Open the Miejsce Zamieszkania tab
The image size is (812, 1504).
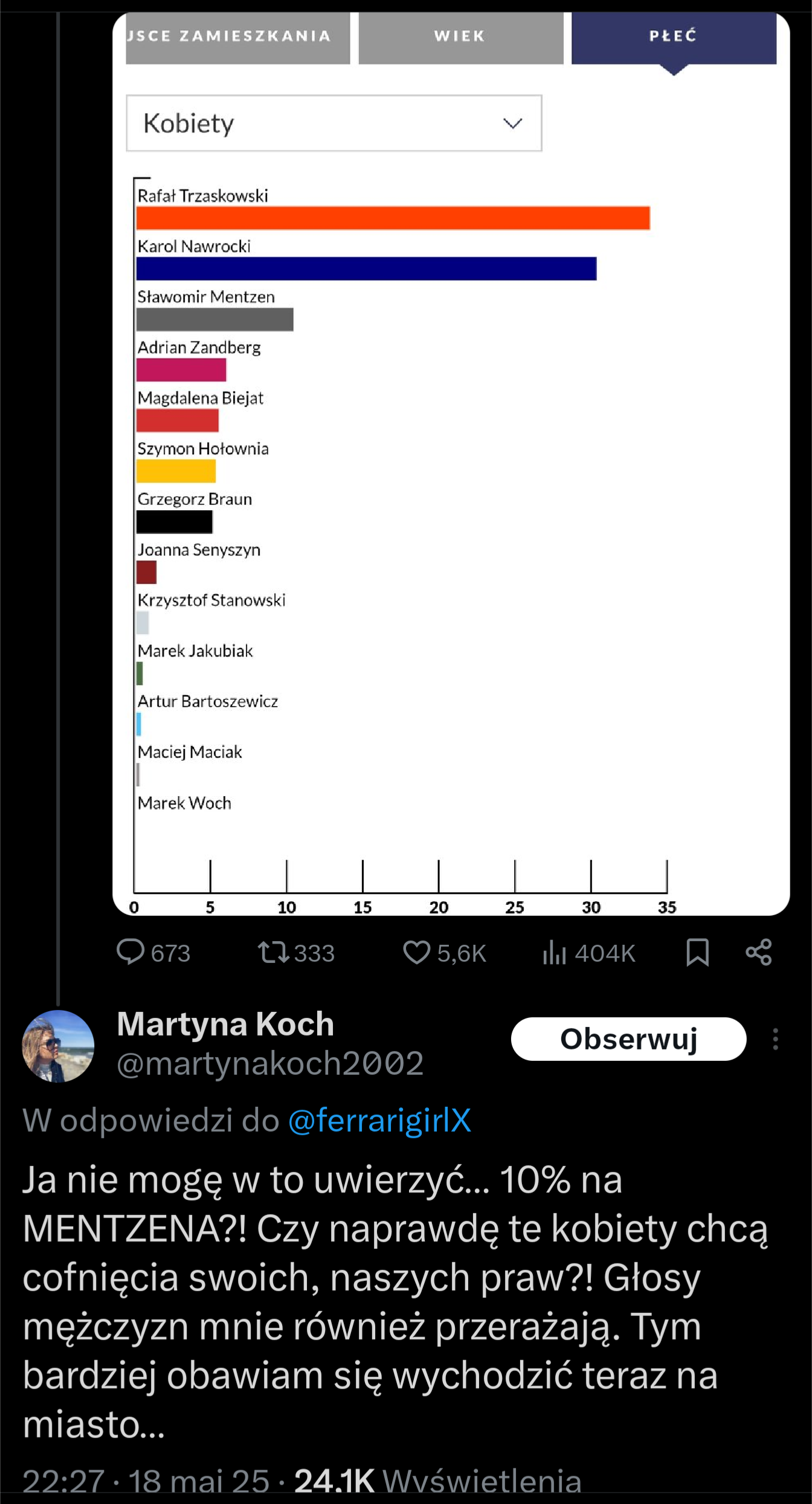pyautogui.click(x=237, y=36)
